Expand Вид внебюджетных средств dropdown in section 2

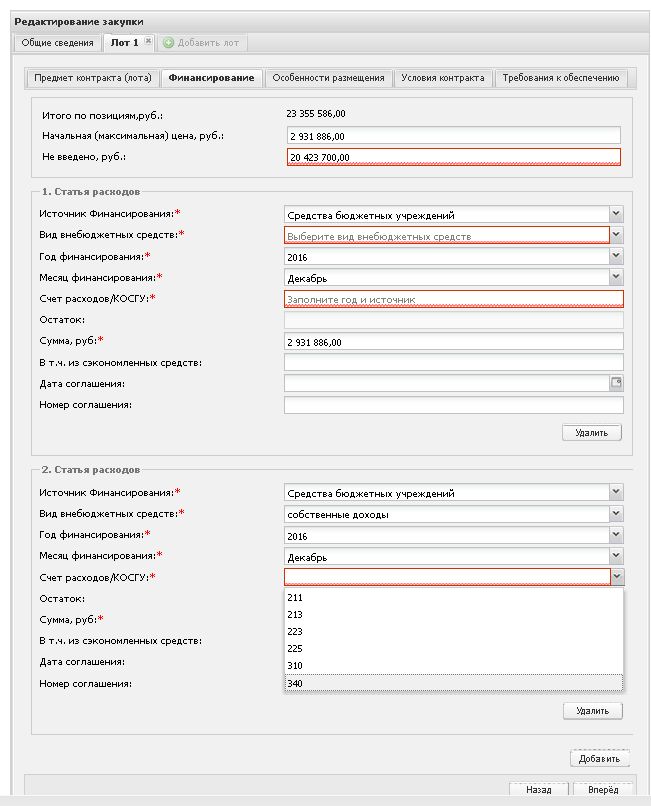[x=616, y=514]
